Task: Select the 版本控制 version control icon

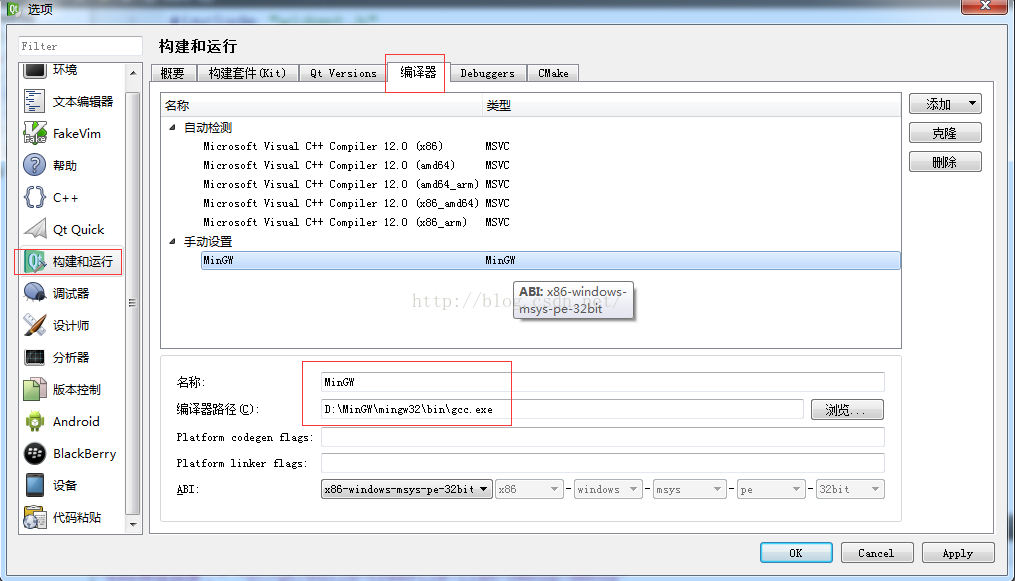Action: [34, 389]
